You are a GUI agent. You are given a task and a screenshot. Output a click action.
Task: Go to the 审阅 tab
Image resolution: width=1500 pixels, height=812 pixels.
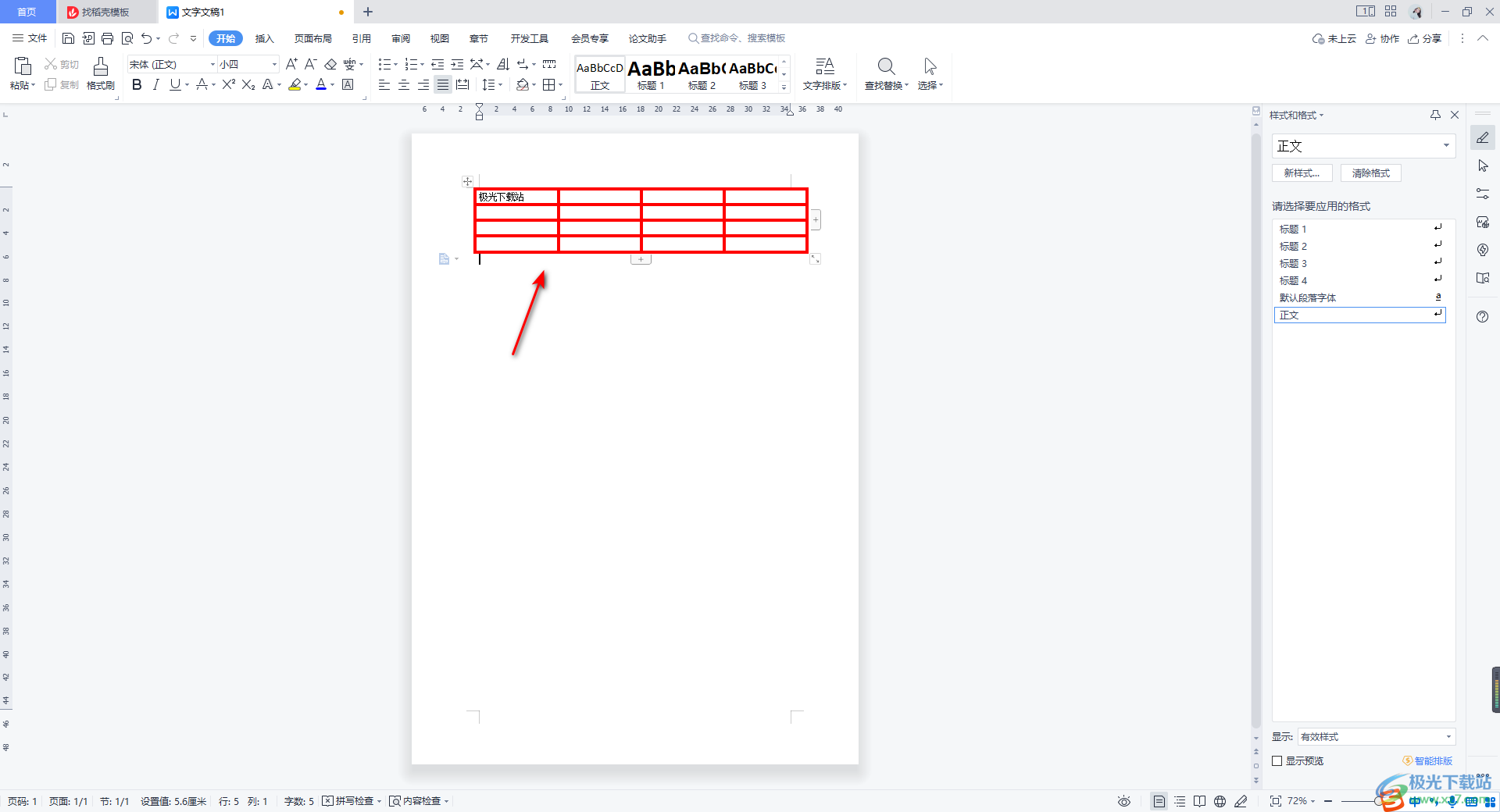(401, 38)
